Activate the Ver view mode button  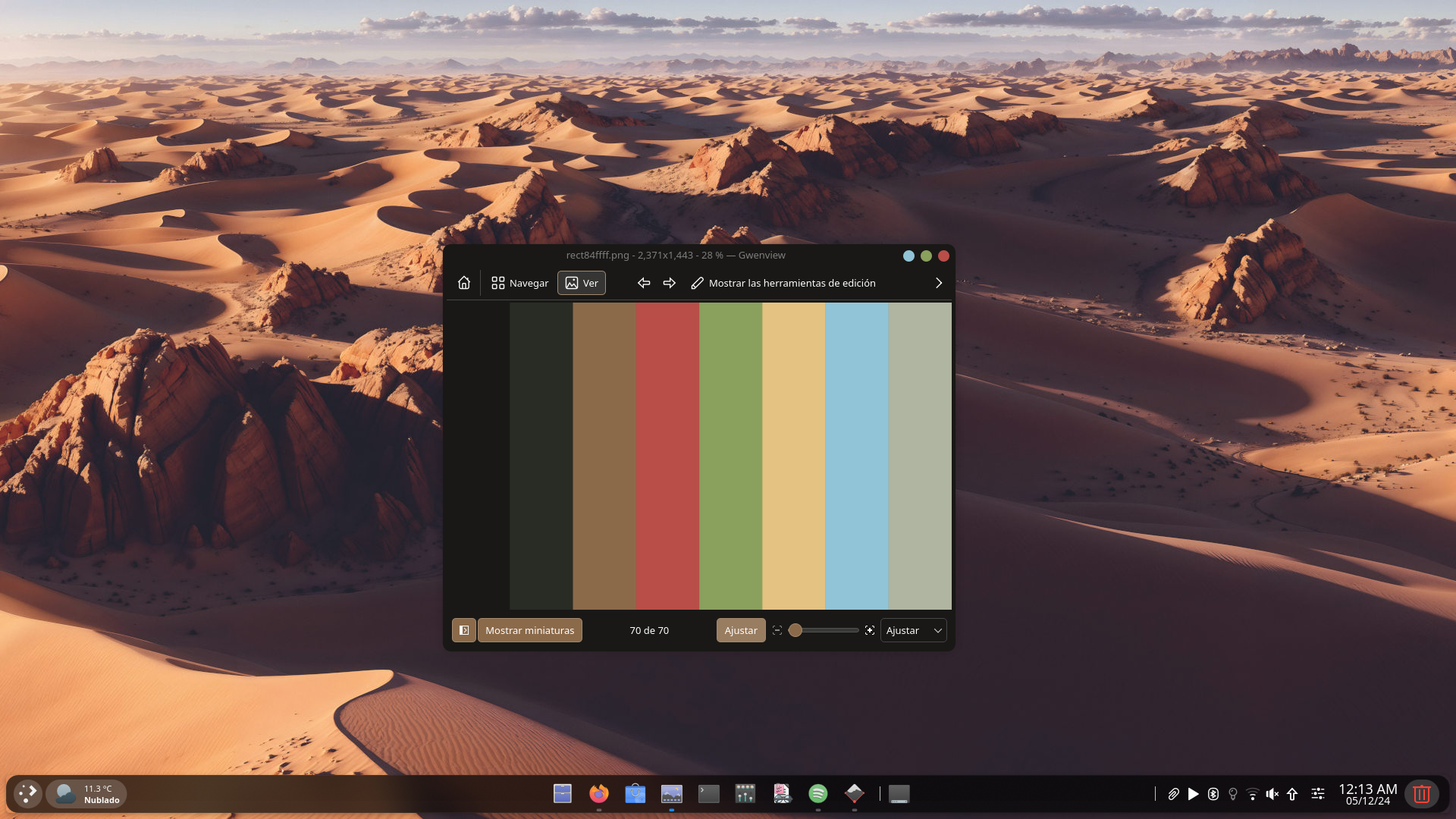coord(582,283)
